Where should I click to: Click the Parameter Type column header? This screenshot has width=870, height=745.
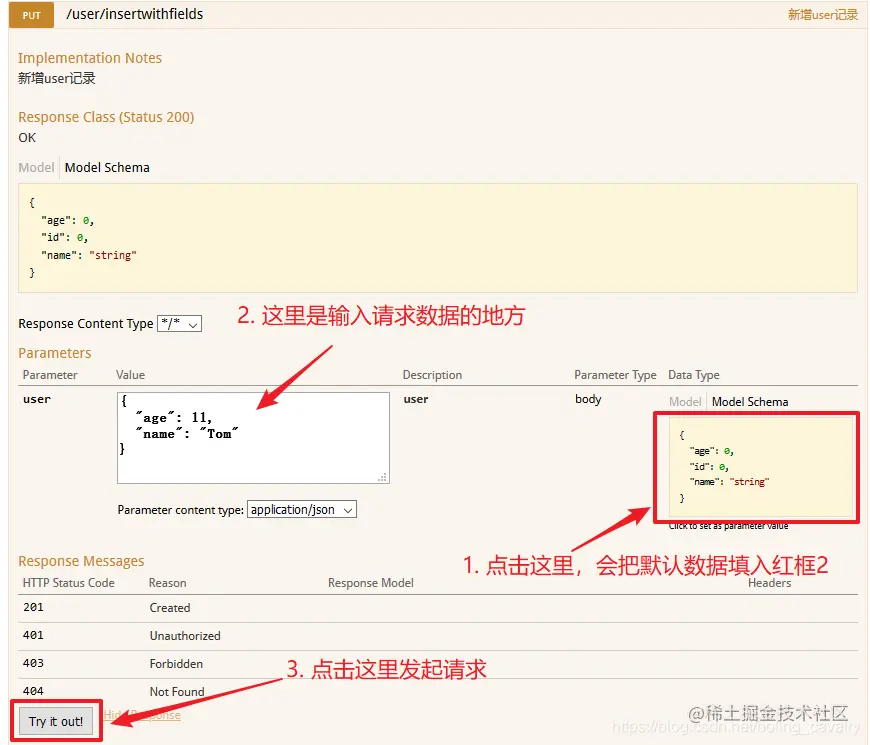tap(615, 375)
